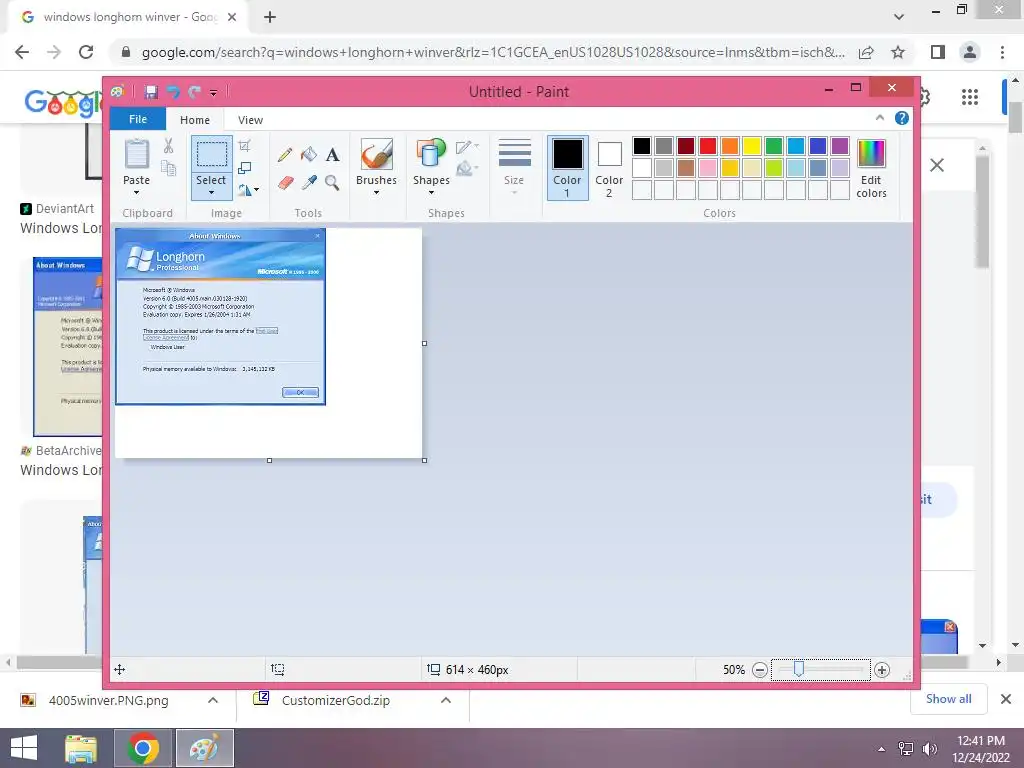Image resolution: width=1024 pixels, height=768 pixels.
Task: Click zoom out minus button in Paint
Action: coord(760,669)
